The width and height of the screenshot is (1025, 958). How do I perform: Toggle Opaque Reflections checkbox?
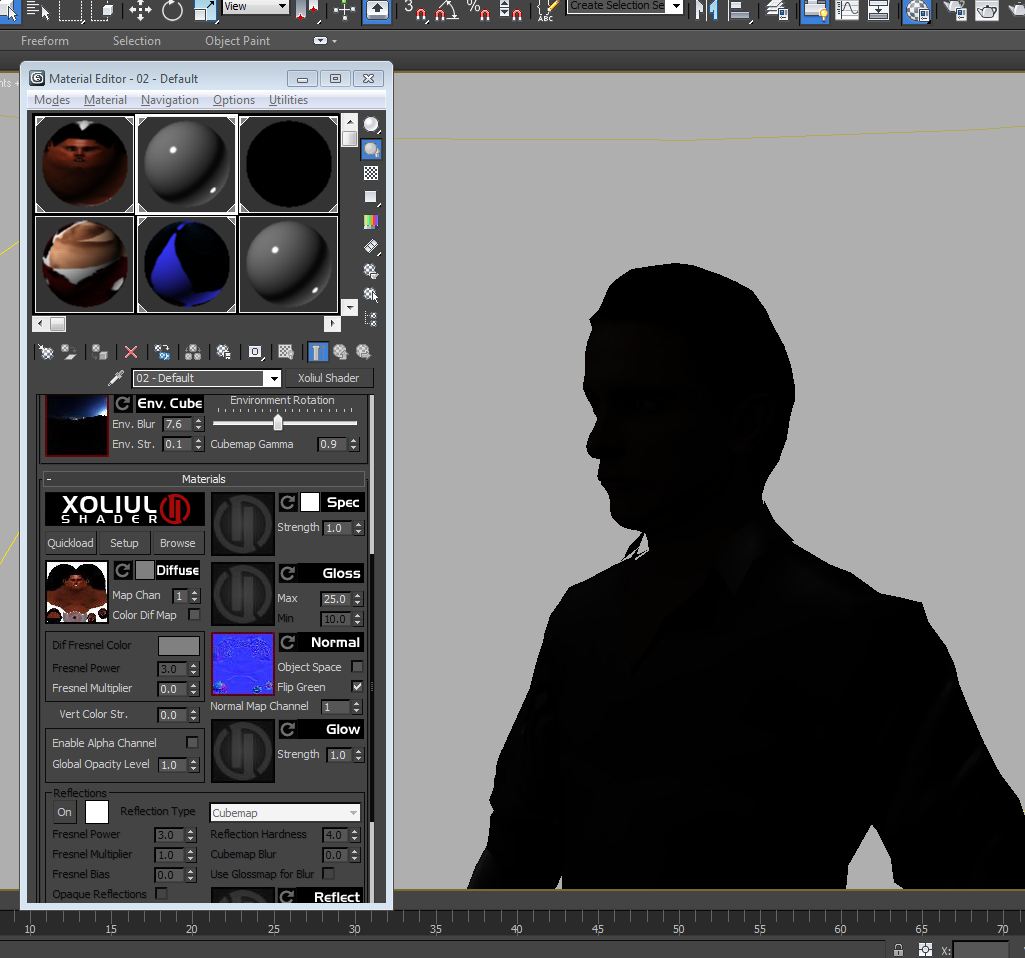pos(161,893)
